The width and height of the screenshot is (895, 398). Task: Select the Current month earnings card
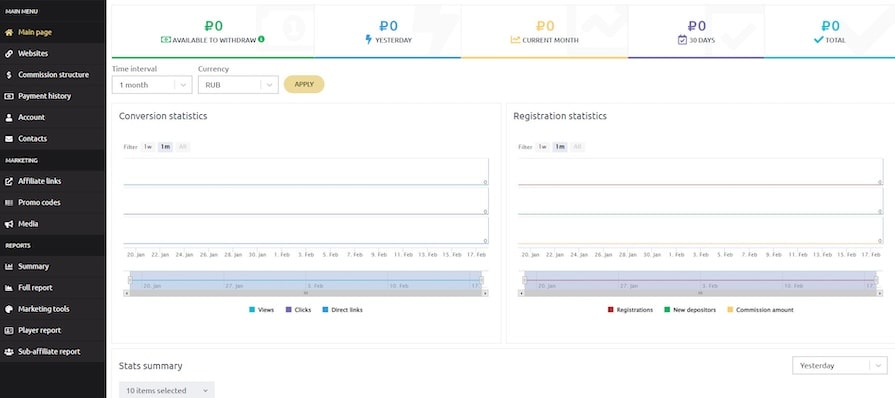[x=545, y=32]
